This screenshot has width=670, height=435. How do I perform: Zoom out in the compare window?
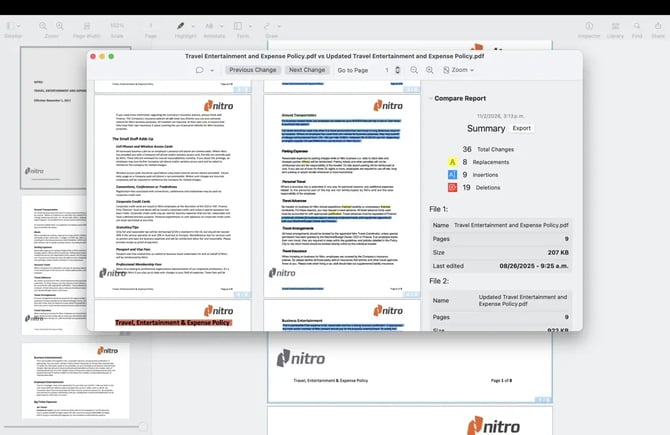[414, 70]
